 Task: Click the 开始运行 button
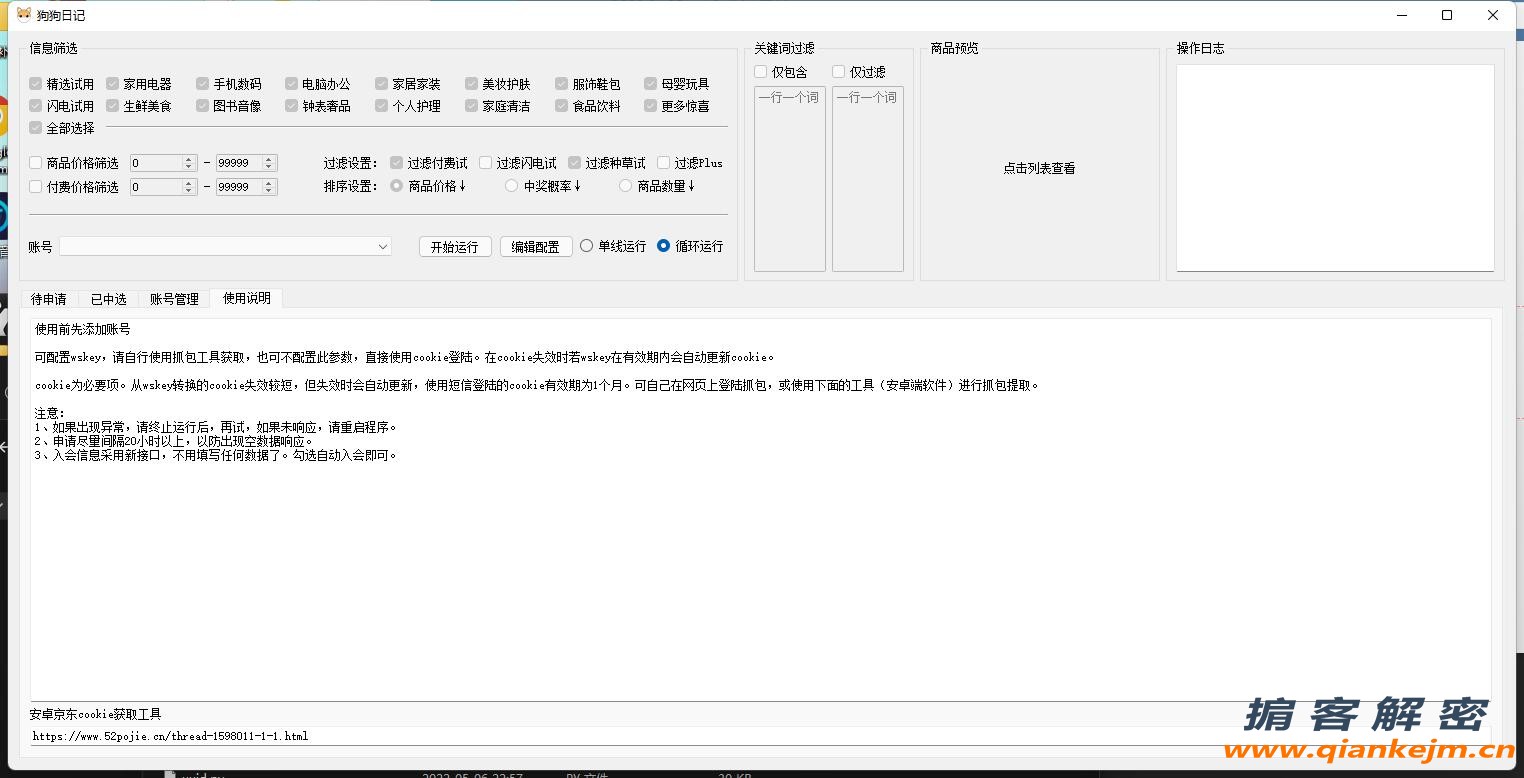(455, 247)
